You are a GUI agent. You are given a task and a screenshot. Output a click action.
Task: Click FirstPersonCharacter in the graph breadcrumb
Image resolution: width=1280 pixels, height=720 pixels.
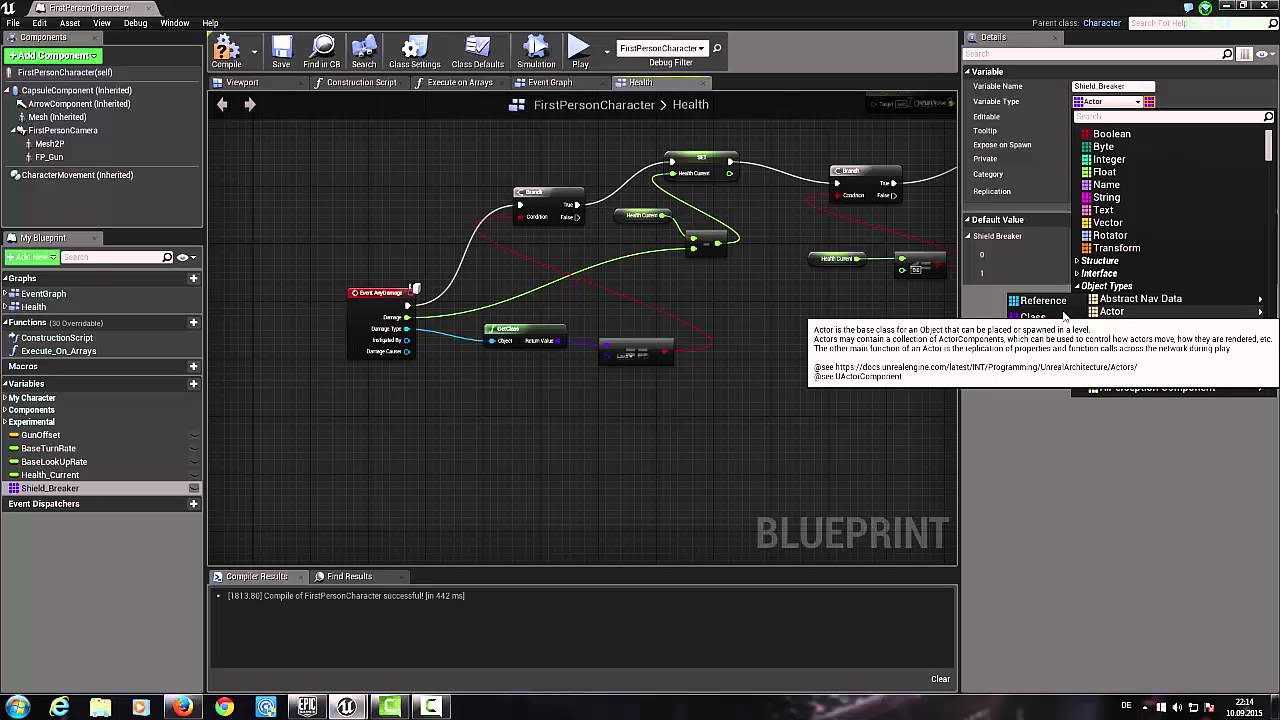594,105
